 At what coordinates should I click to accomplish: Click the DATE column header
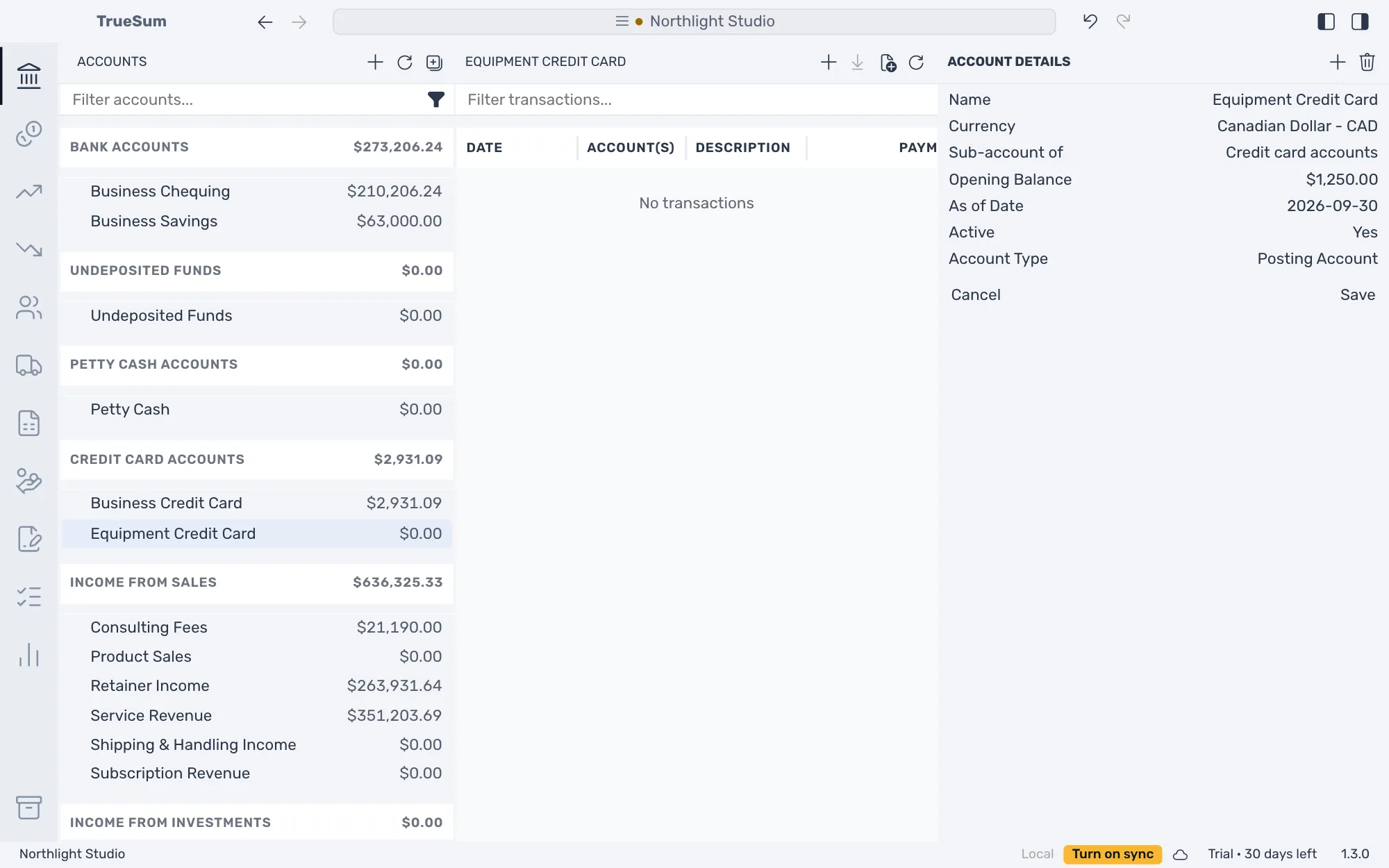[x=484, y=148]
